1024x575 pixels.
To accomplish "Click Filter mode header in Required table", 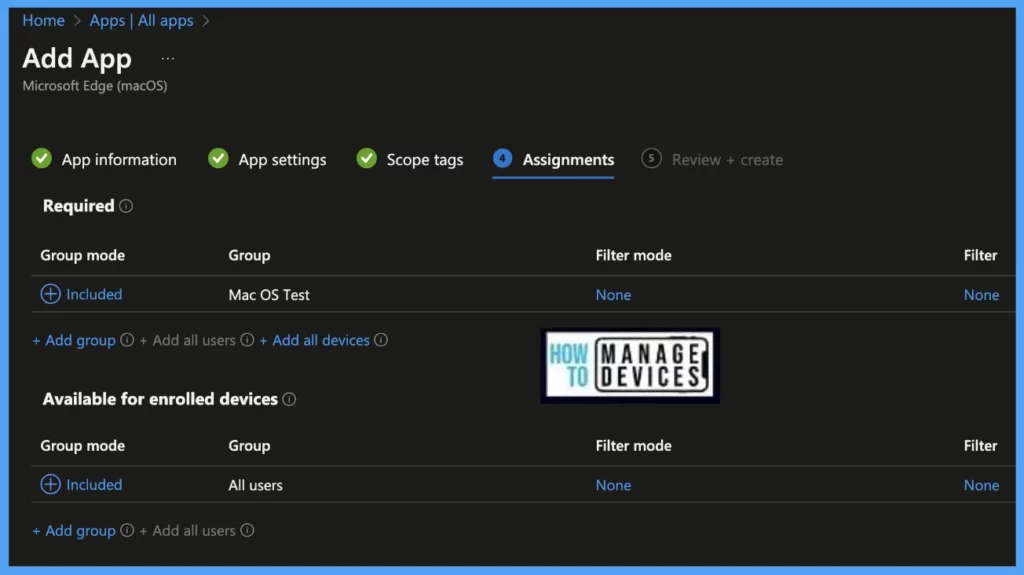I will coord(633,255).
